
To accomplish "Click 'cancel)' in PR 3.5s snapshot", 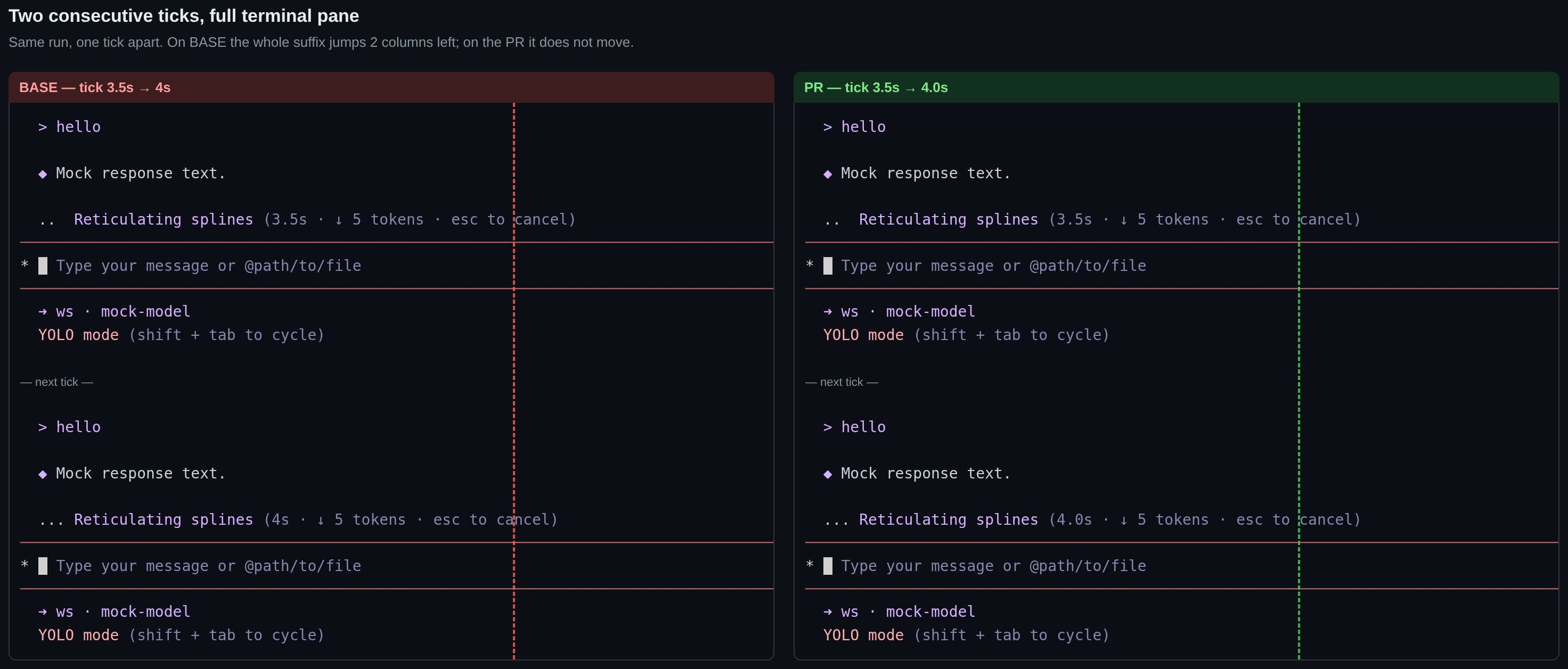I will coord(1330,220).
